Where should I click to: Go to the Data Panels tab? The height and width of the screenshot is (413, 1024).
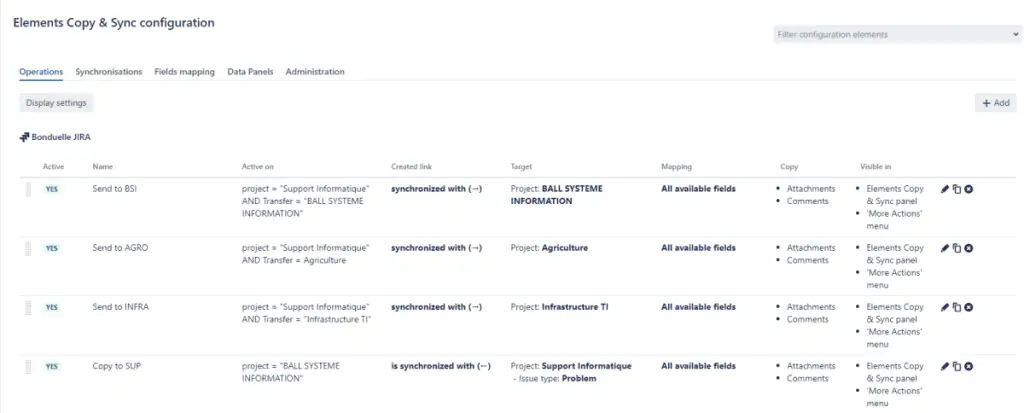tap(250, 72)
